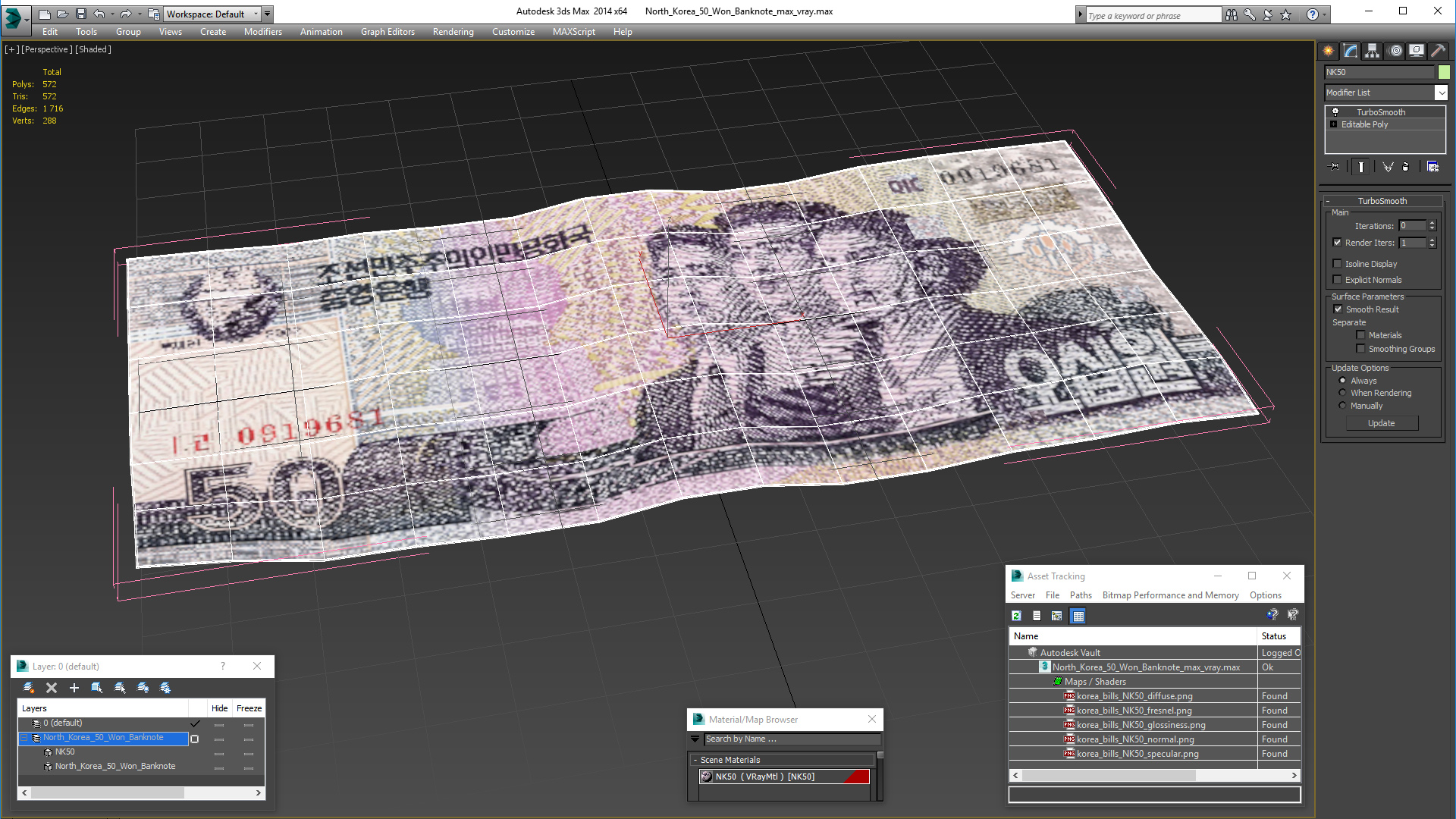Switch to the Display command panel tab

[1417, 51]
